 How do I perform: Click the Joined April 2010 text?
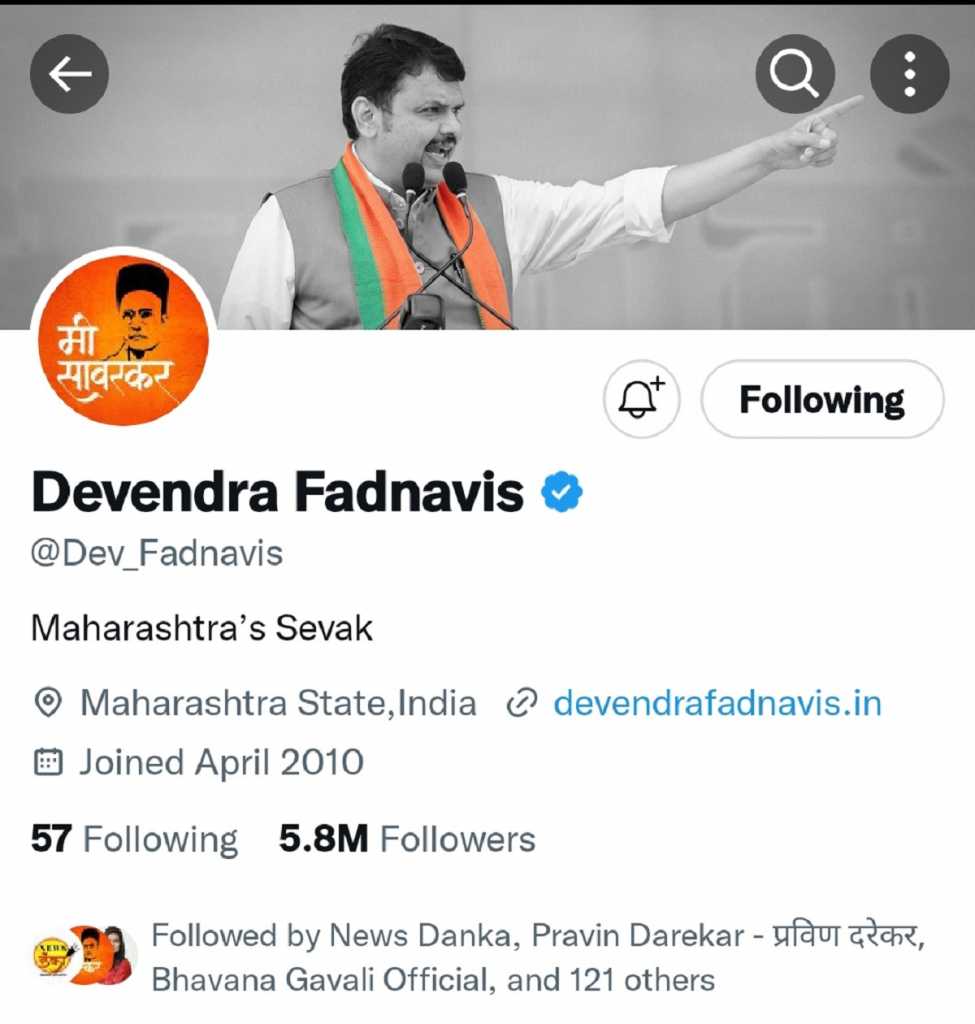(221, 762)
